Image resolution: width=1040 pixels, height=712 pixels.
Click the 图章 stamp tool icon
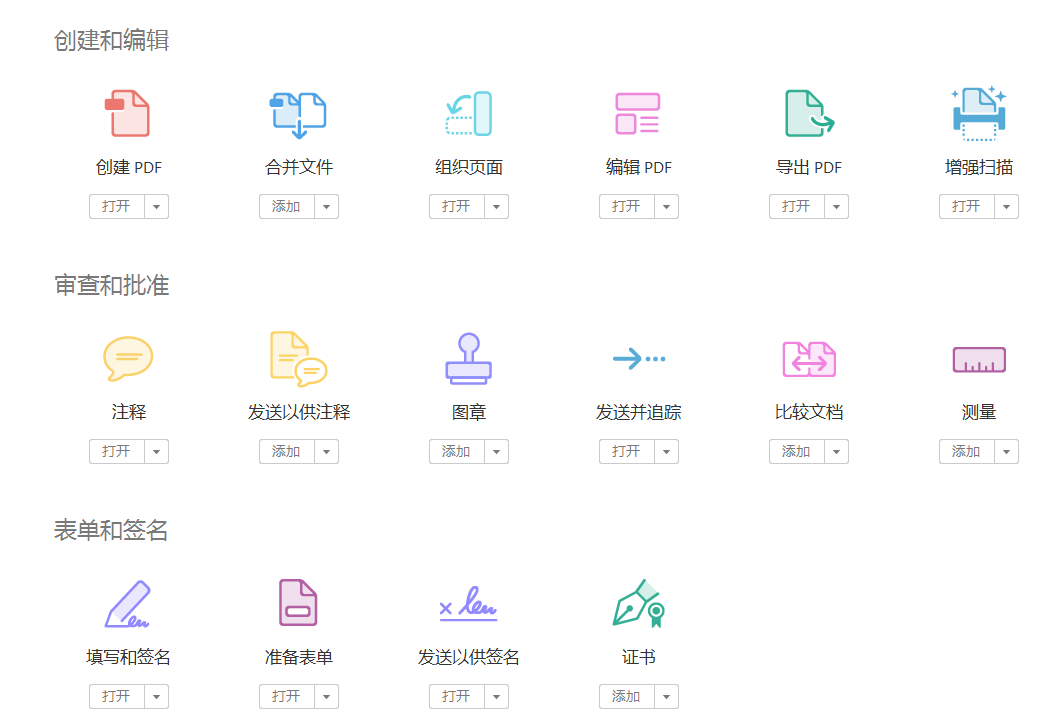(x=468, y=357)
